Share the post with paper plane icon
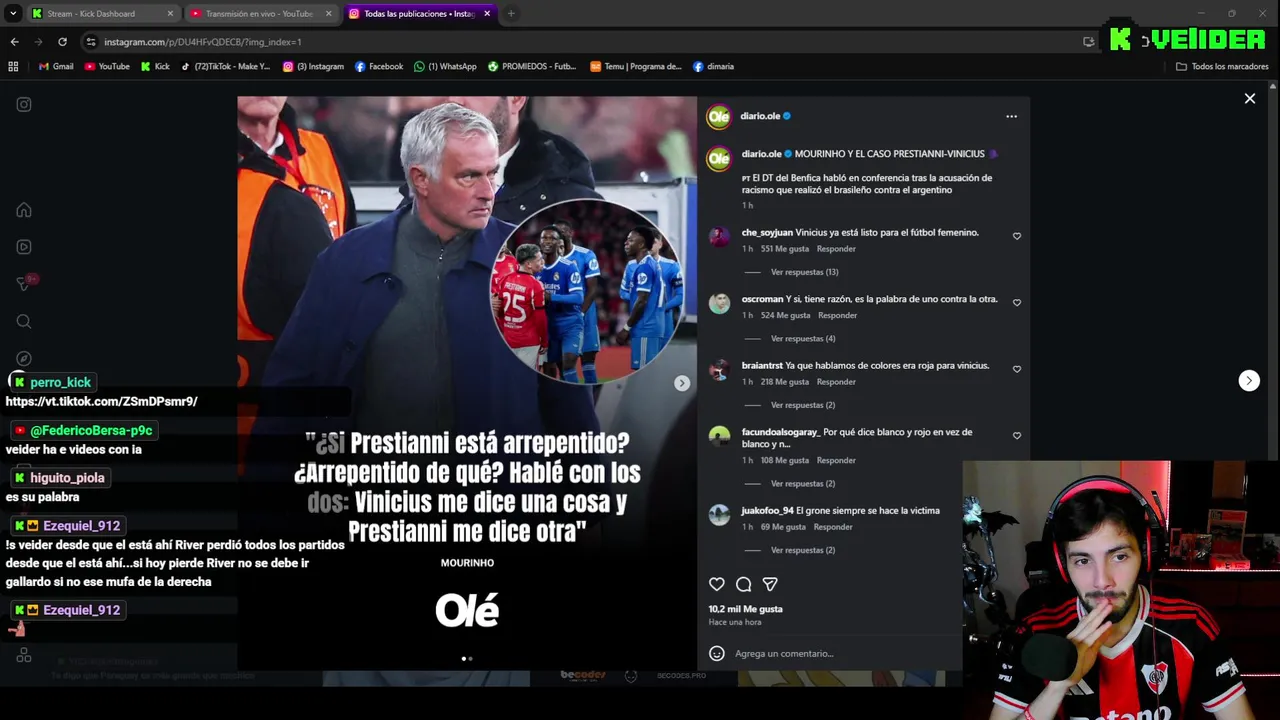 (770, 584)
